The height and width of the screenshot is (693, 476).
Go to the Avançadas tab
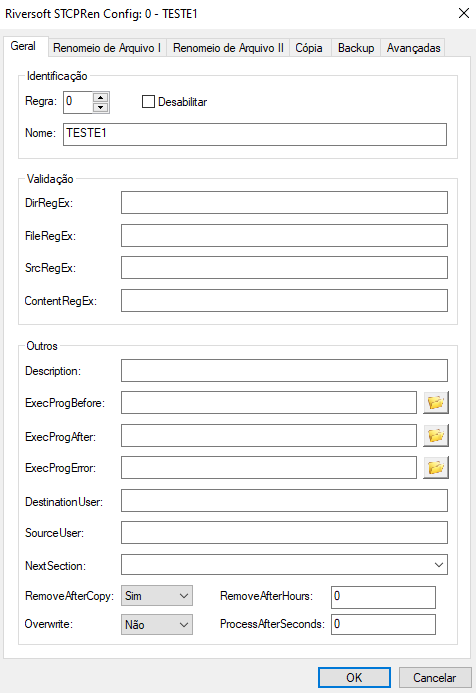(414, 48)
